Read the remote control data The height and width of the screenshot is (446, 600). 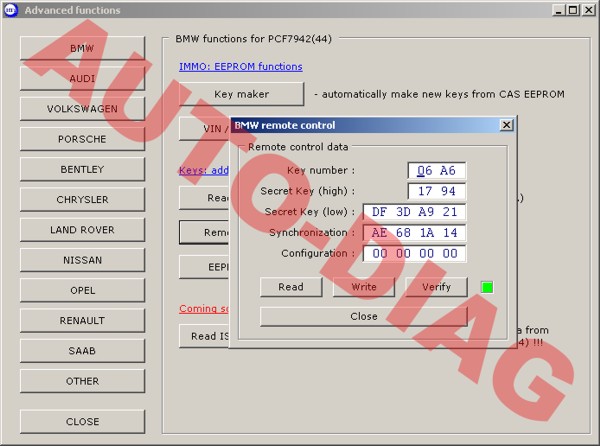click(x=291, y=287)
